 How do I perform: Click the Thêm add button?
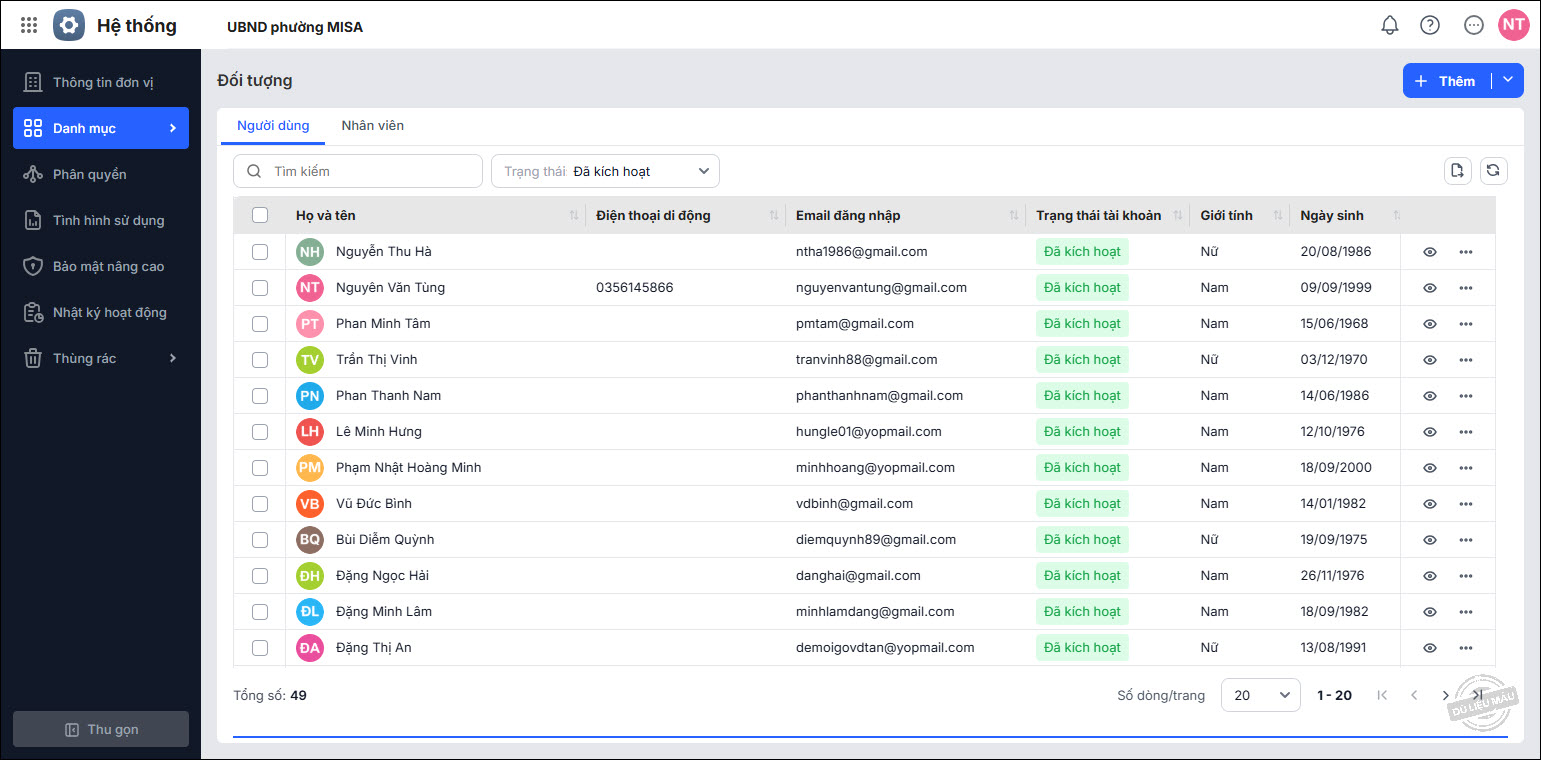pos(1446,81)
